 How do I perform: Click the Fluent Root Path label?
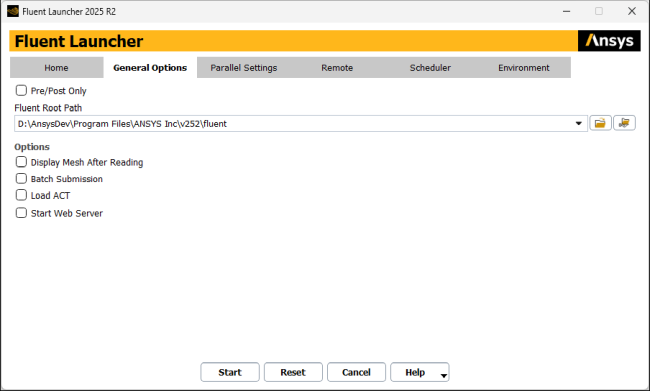pos(48,108)
